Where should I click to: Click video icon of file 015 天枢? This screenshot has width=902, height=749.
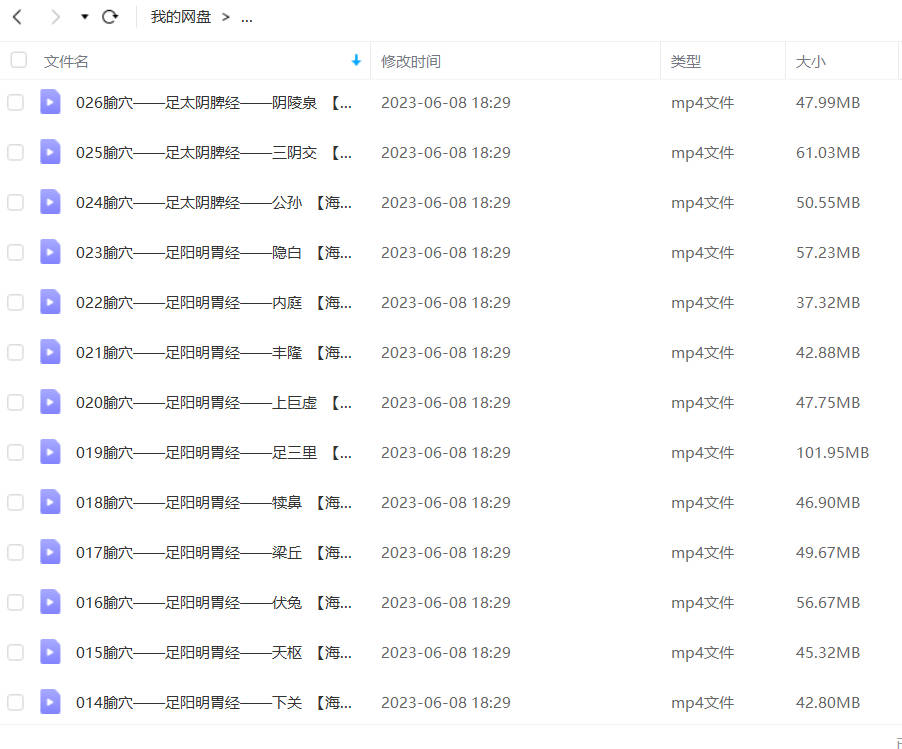(50, 652)
